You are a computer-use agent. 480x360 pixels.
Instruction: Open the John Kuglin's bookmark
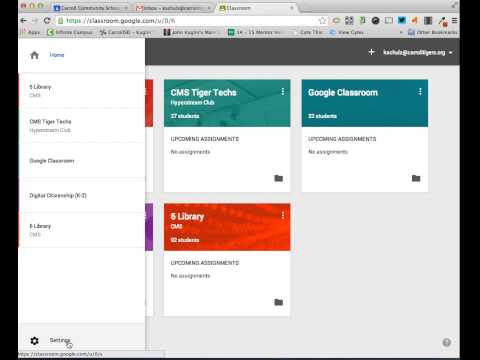(x=190, y=32)
